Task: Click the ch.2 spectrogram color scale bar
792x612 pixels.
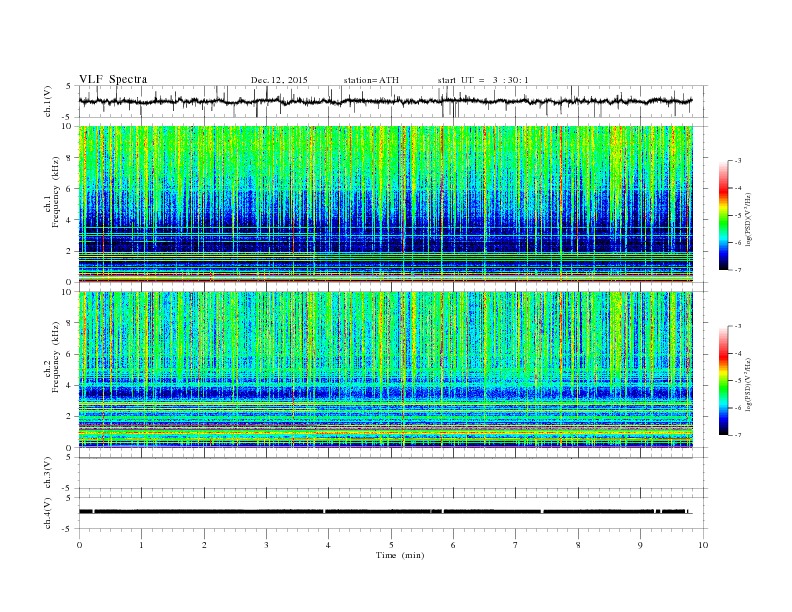Action: [x=723, y=380]
